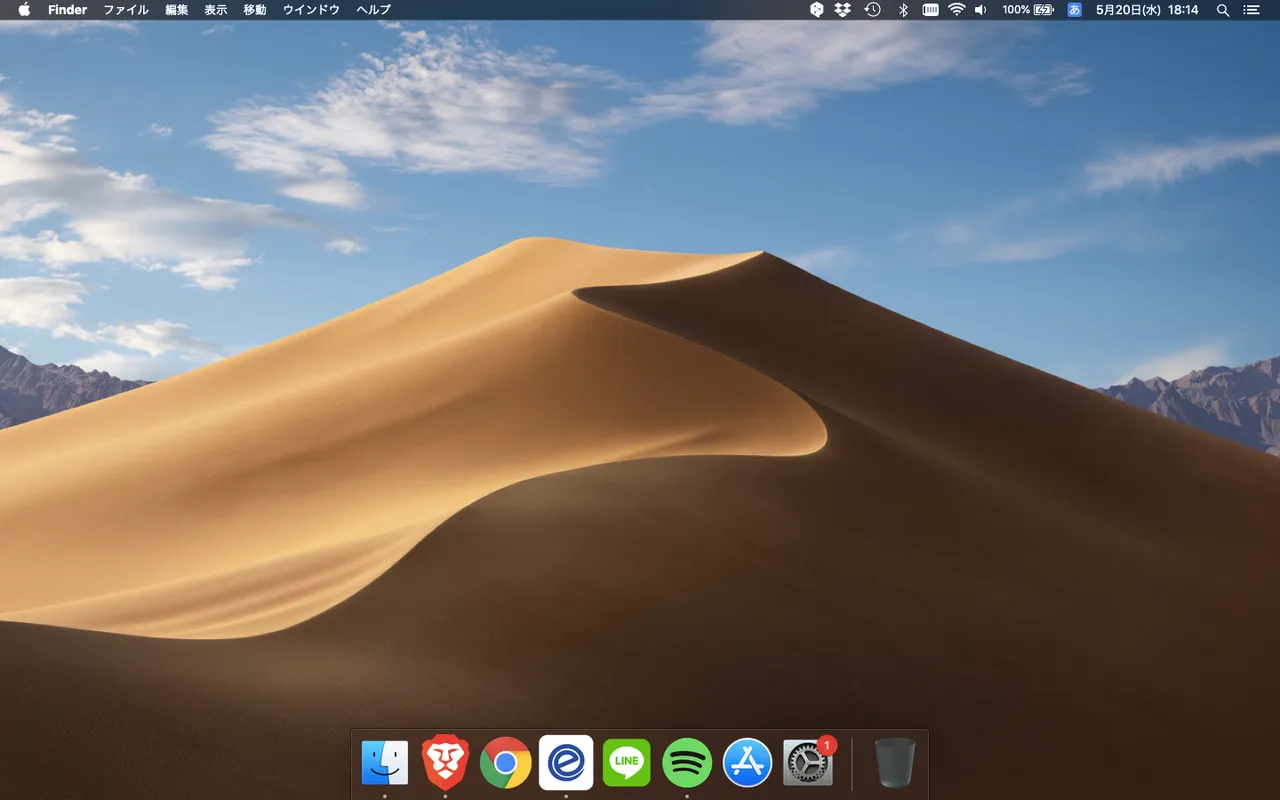
Task: Open the battery status showing 100%
Action: (1028, 9)
